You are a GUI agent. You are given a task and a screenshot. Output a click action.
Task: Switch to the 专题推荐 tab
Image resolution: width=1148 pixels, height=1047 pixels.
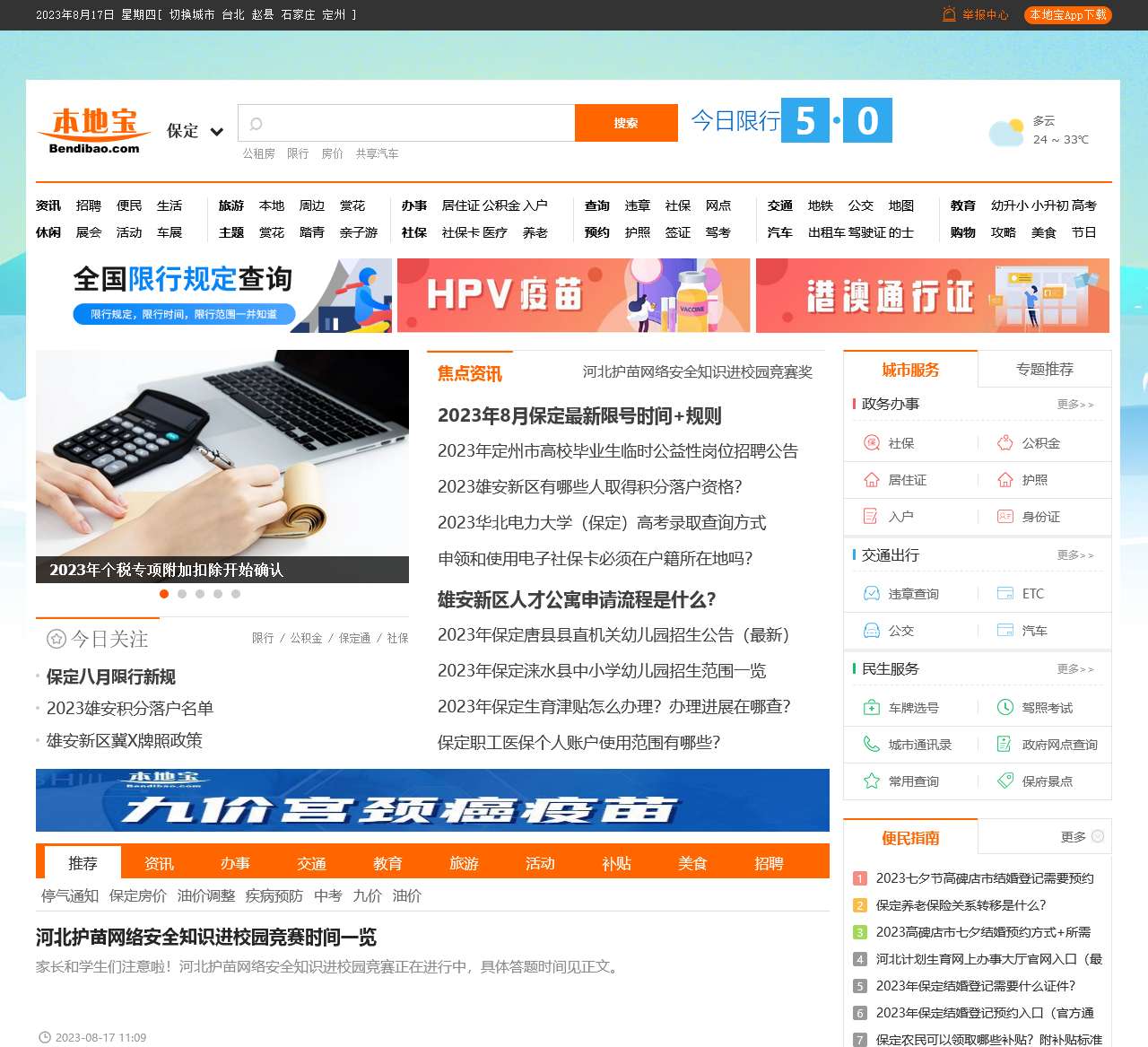[1045, 369]
